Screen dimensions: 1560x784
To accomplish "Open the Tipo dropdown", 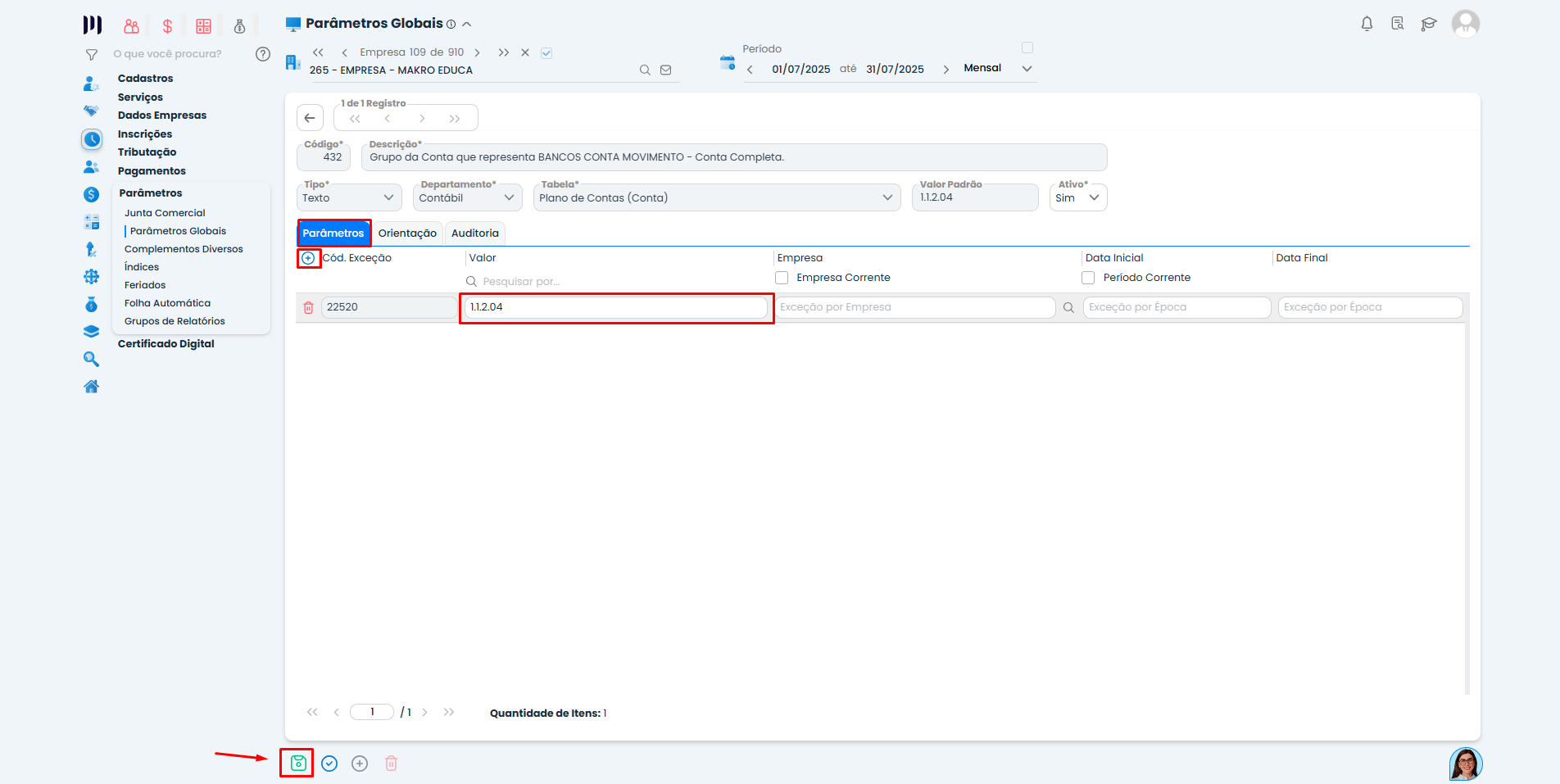I will point(349,197).
